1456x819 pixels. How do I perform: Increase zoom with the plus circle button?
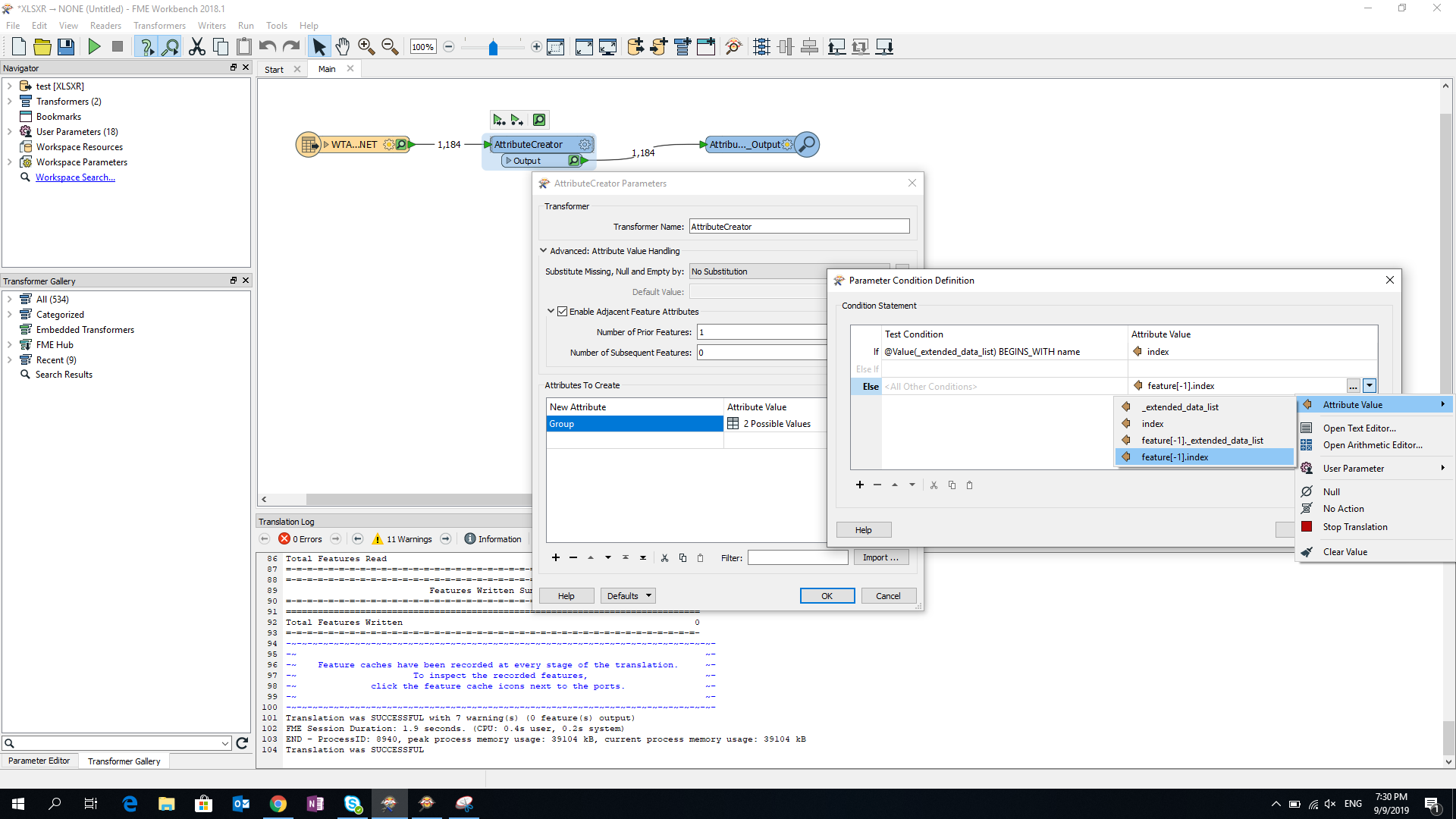point(536,47)
